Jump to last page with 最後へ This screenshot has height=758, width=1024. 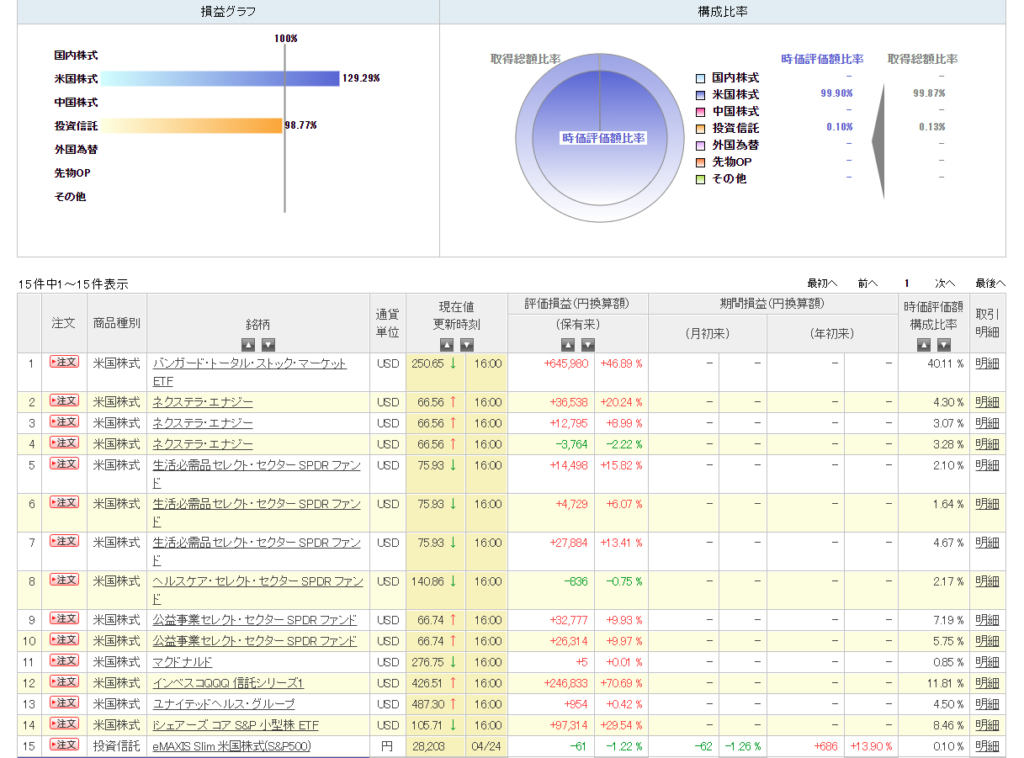990,283
